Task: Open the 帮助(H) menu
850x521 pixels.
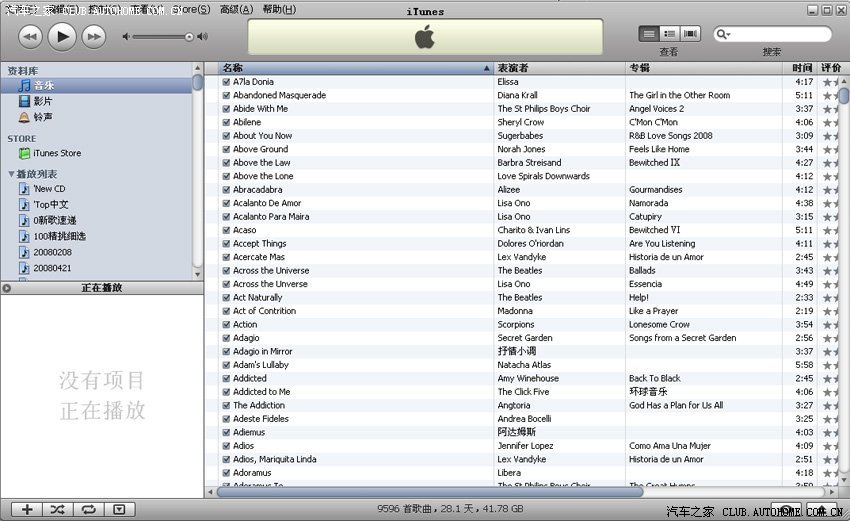Action: pyautogui.click(x=279, y=9)
